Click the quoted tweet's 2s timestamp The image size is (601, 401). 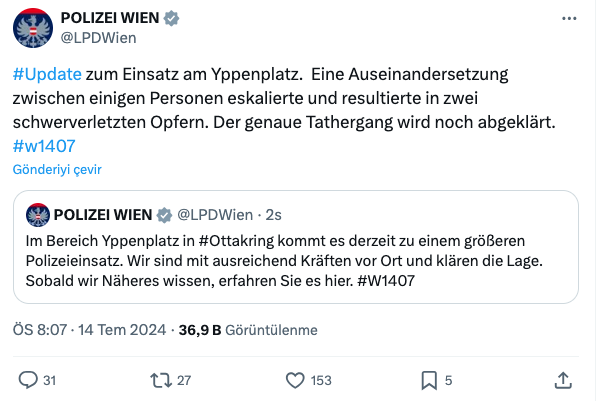[273, 215]
